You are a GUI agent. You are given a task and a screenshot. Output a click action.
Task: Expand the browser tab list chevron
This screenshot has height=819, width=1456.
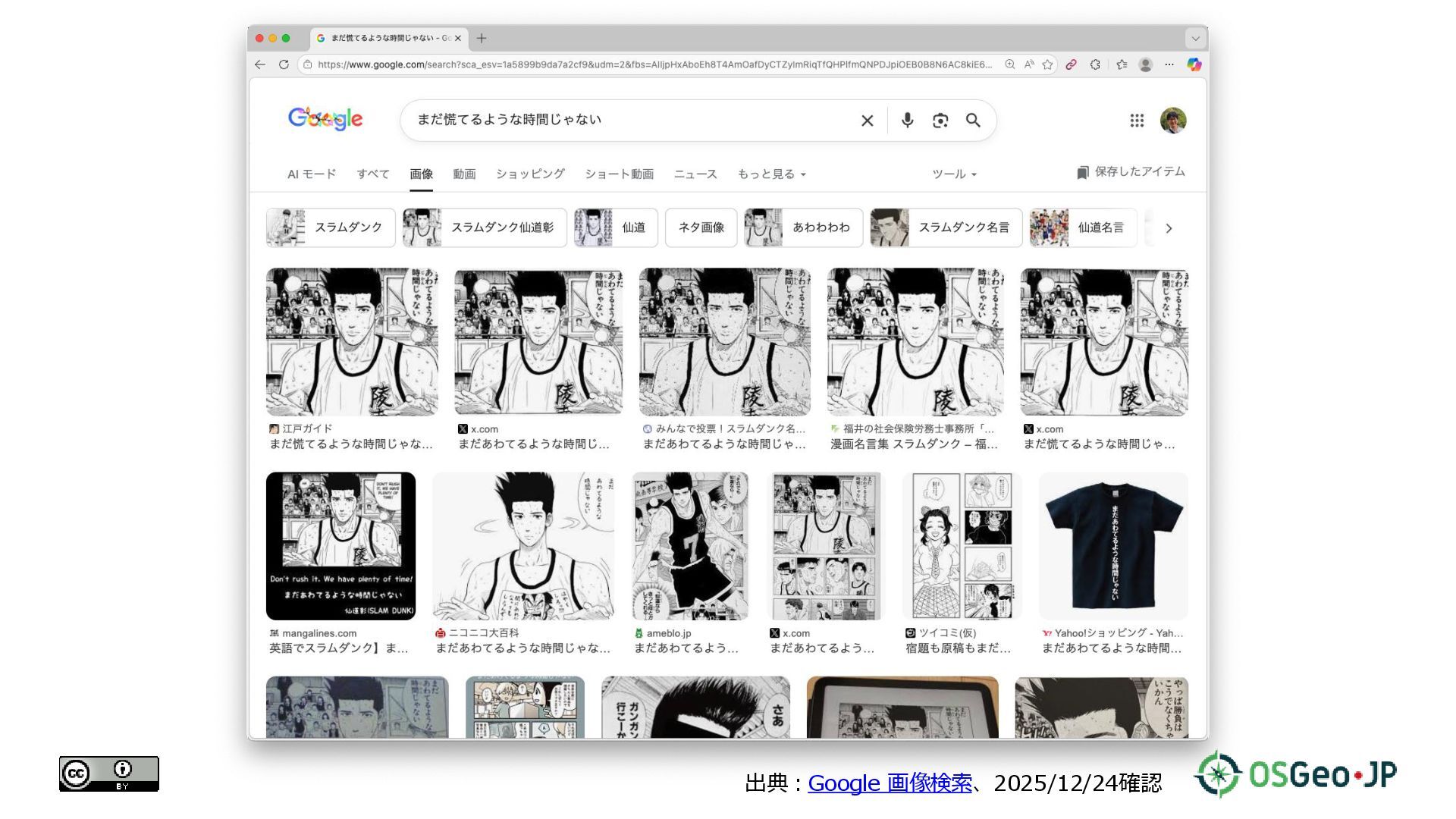click(1195, 38)
